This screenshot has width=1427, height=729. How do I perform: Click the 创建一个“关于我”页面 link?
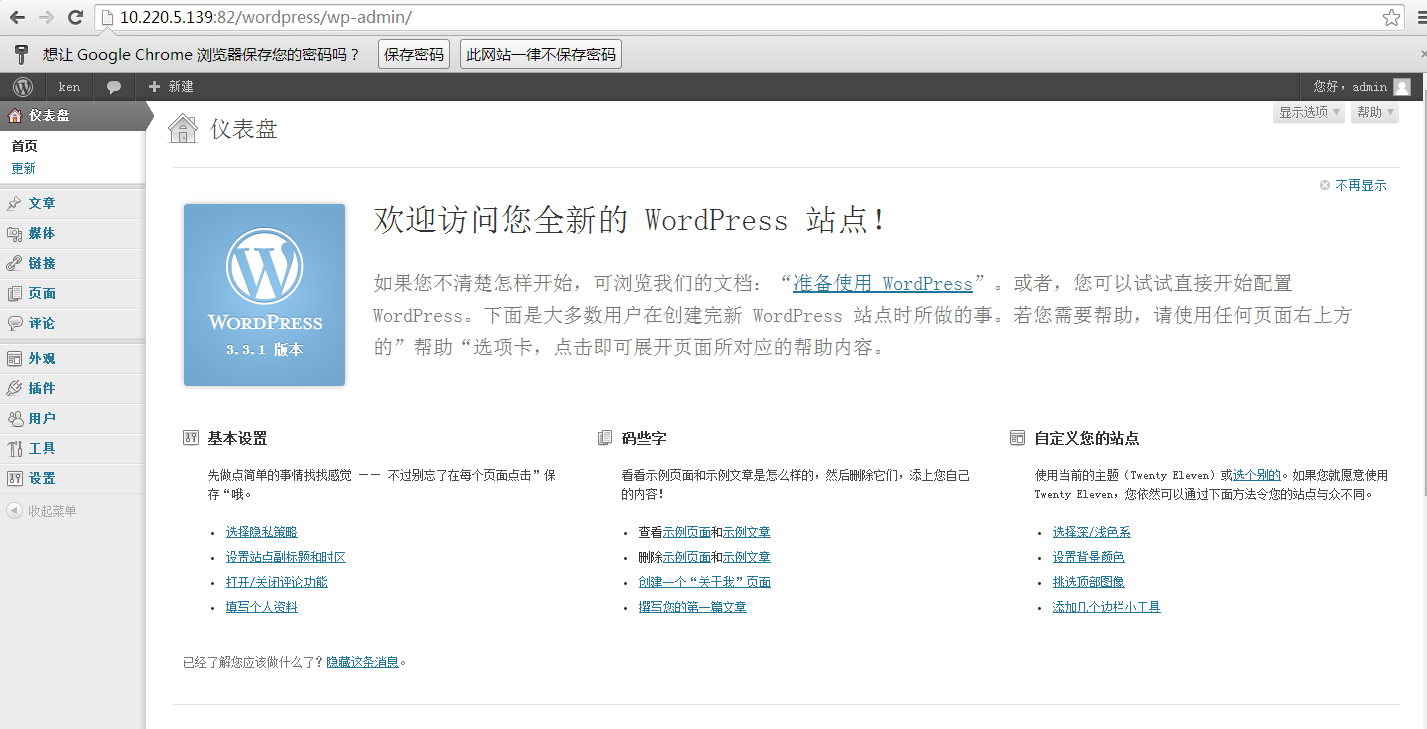(x=705, y=582)
